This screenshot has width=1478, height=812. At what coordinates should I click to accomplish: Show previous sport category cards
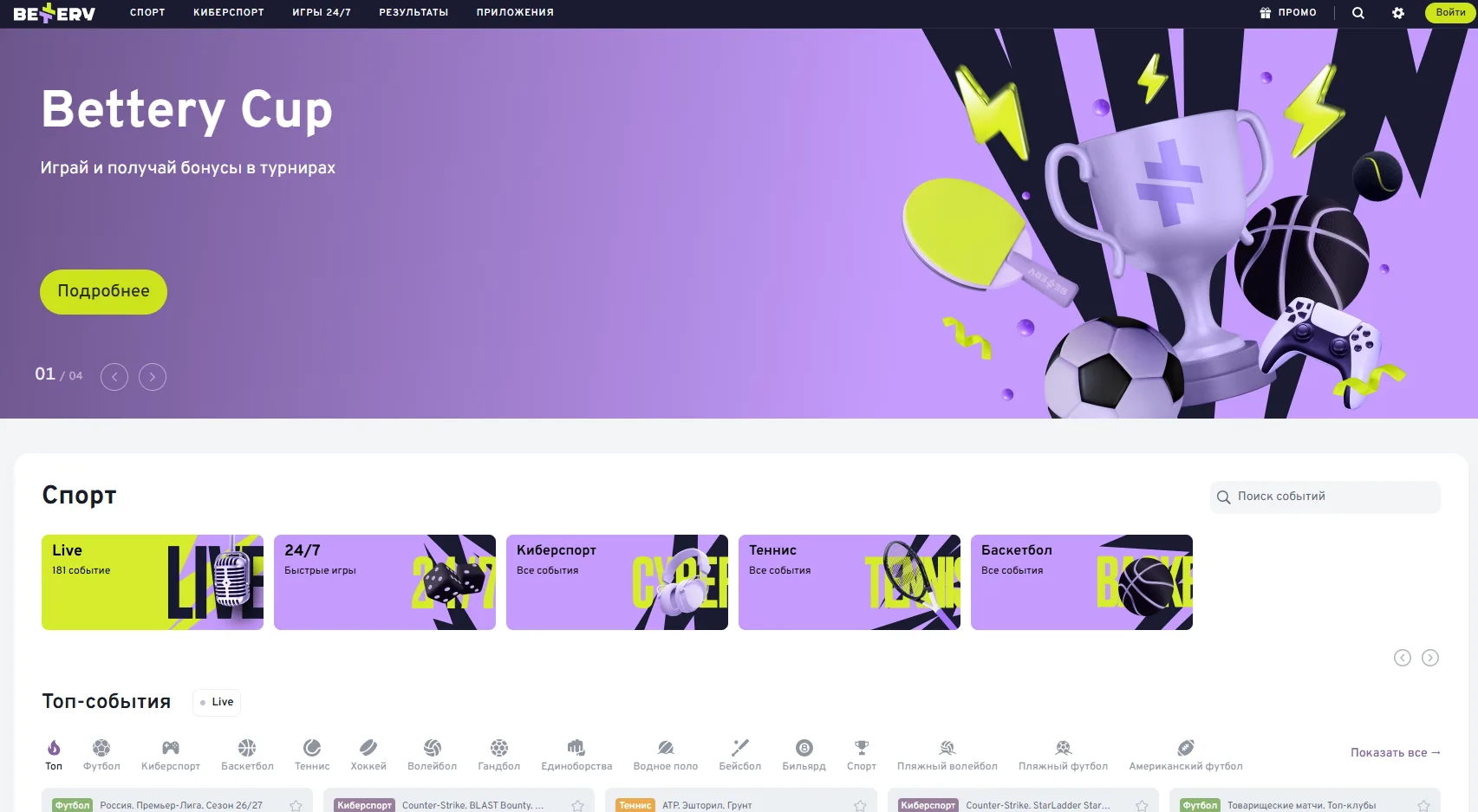coord(1403,658)
